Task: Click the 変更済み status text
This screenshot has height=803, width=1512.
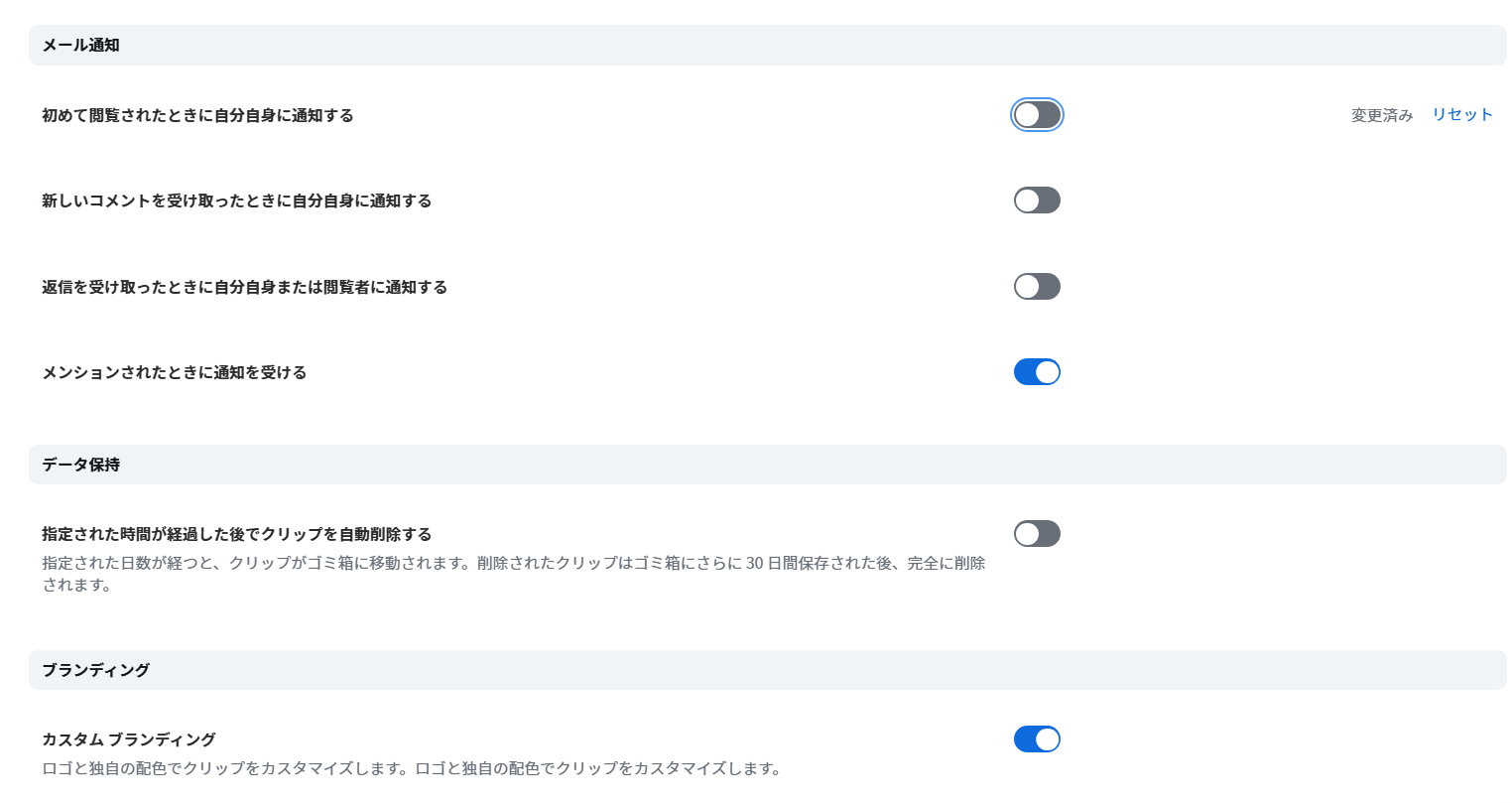Action: coord(1381,116)
